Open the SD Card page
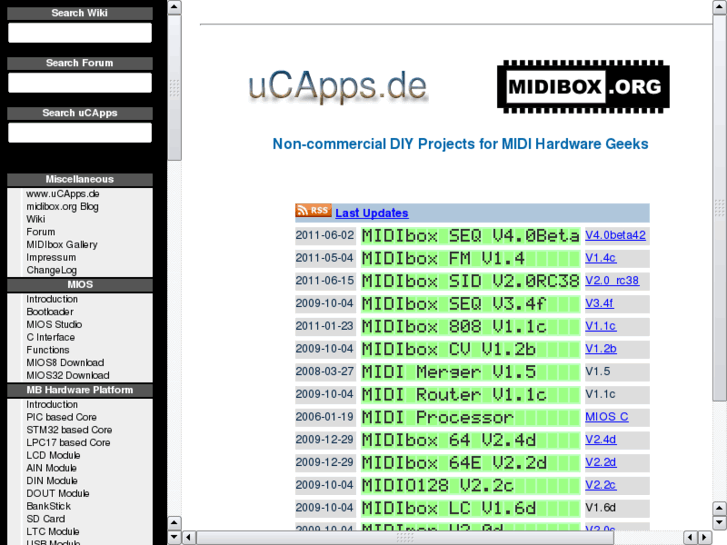This screenshot has height=545, width=727. click(x=45, y=519)
